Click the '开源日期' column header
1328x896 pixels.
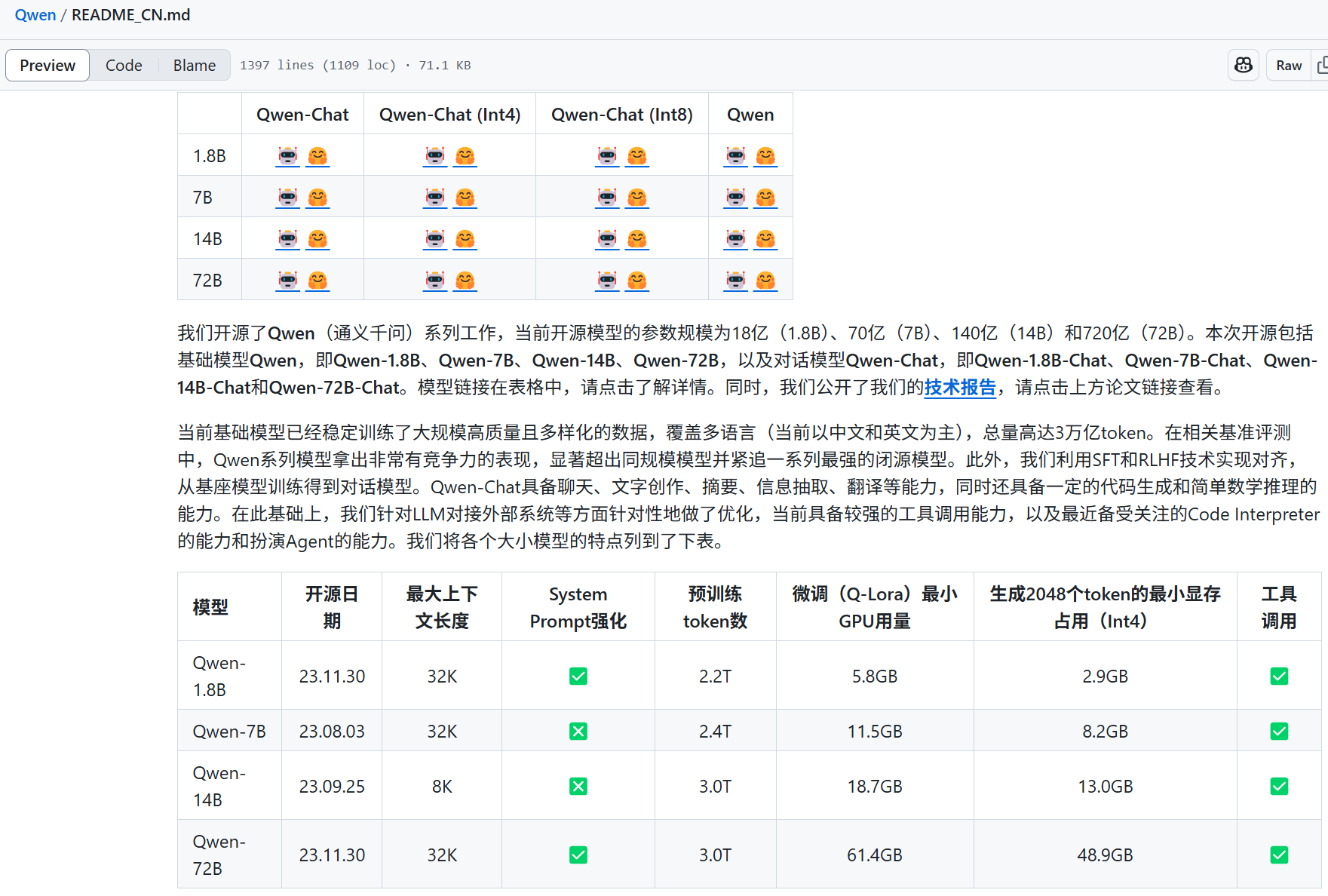(332, 607)
